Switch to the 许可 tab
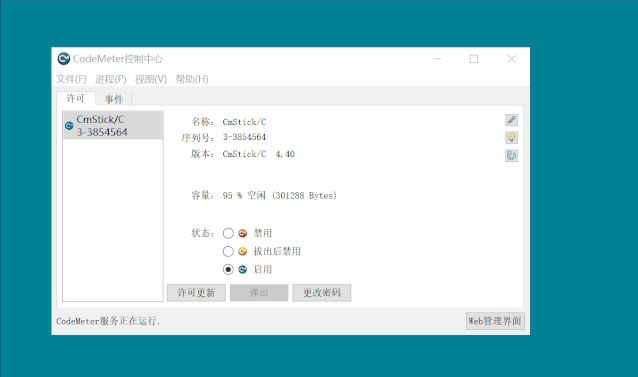The width and height of the screenshot is (638, 377). click(76, 98)
